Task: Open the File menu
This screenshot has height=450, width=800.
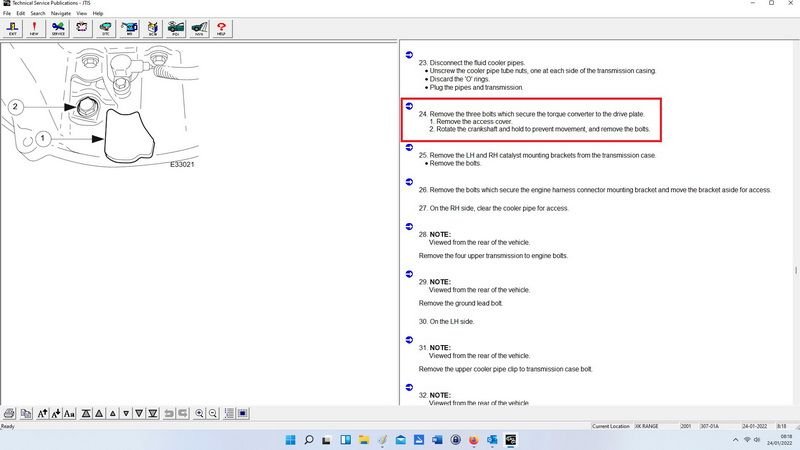Action: (x=7, y=13)
